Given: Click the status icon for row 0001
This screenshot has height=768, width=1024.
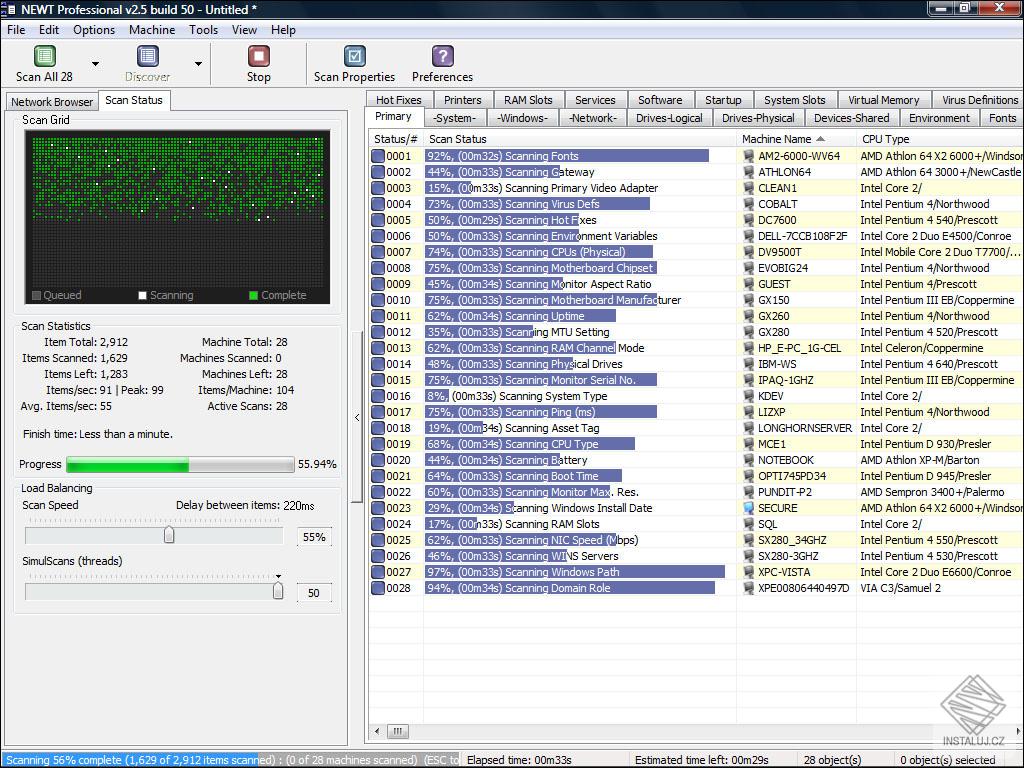Looking at the screenshot, I should click(378, 156).
